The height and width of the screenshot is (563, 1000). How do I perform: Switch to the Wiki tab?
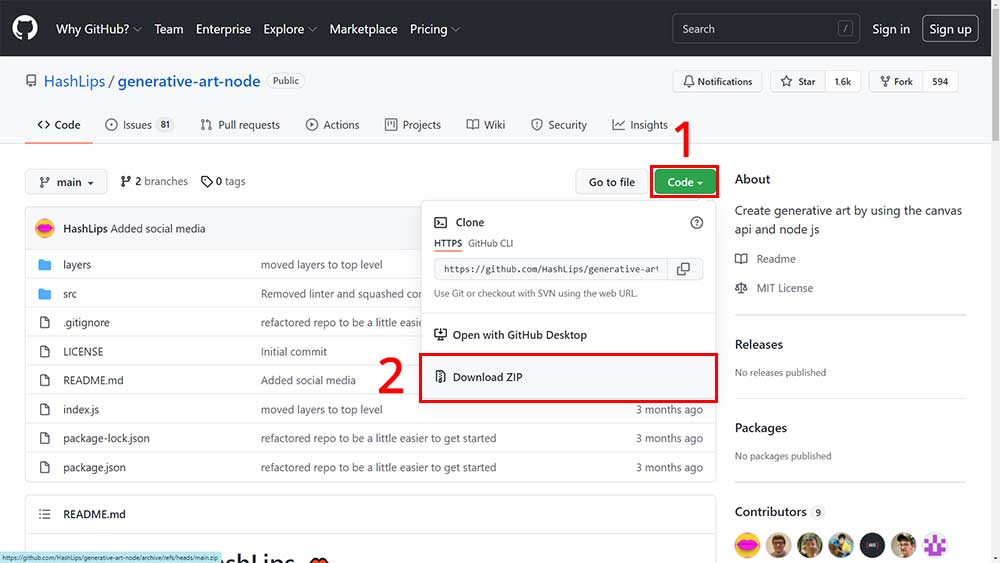485,125
